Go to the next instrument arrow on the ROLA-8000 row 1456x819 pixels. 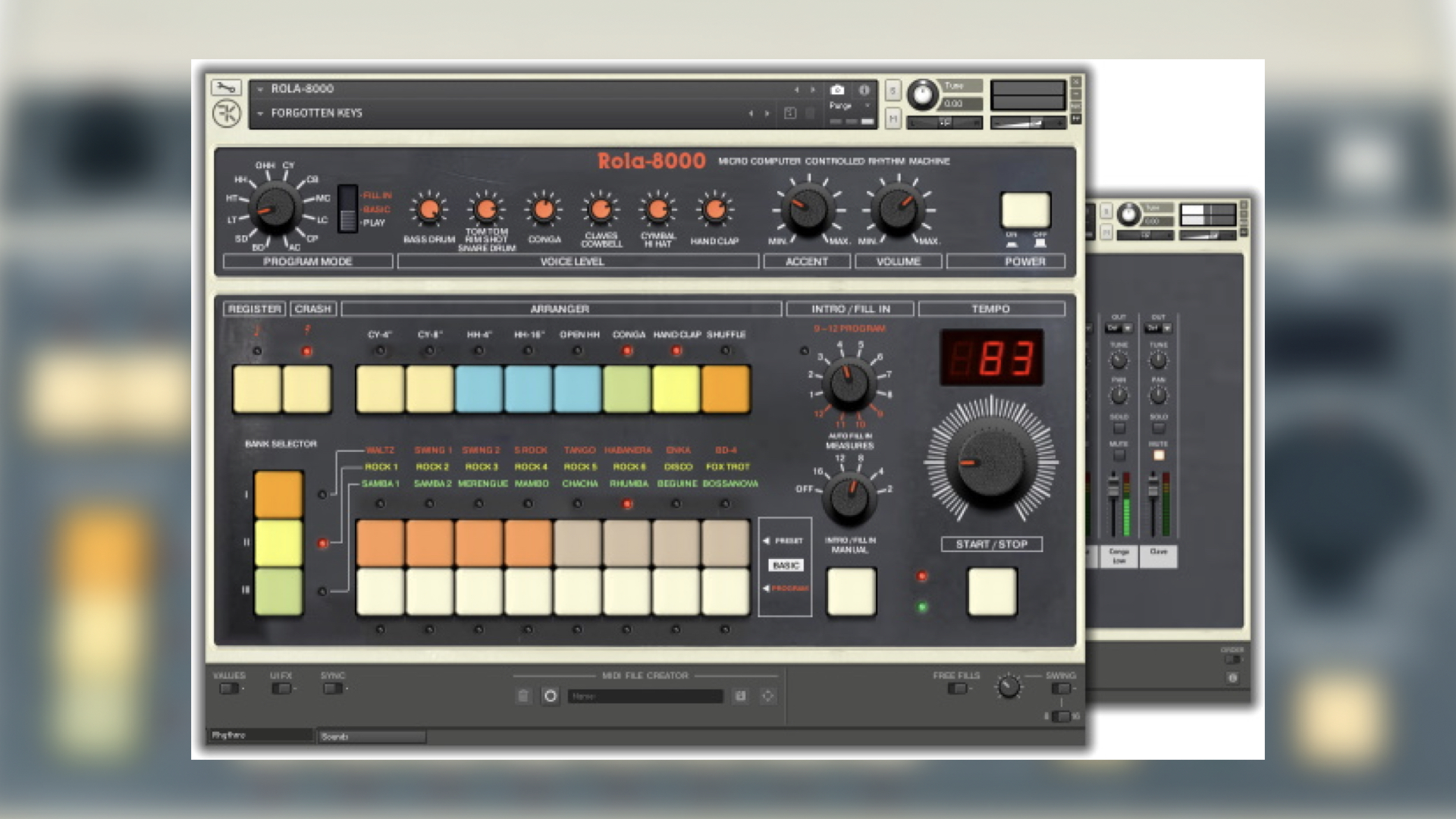pyautogui.click(x=813, y=89)
